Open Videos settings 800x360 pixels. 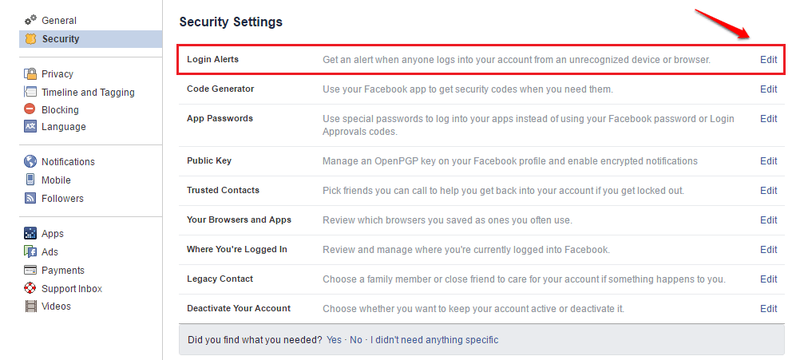[x=56, y=306]
